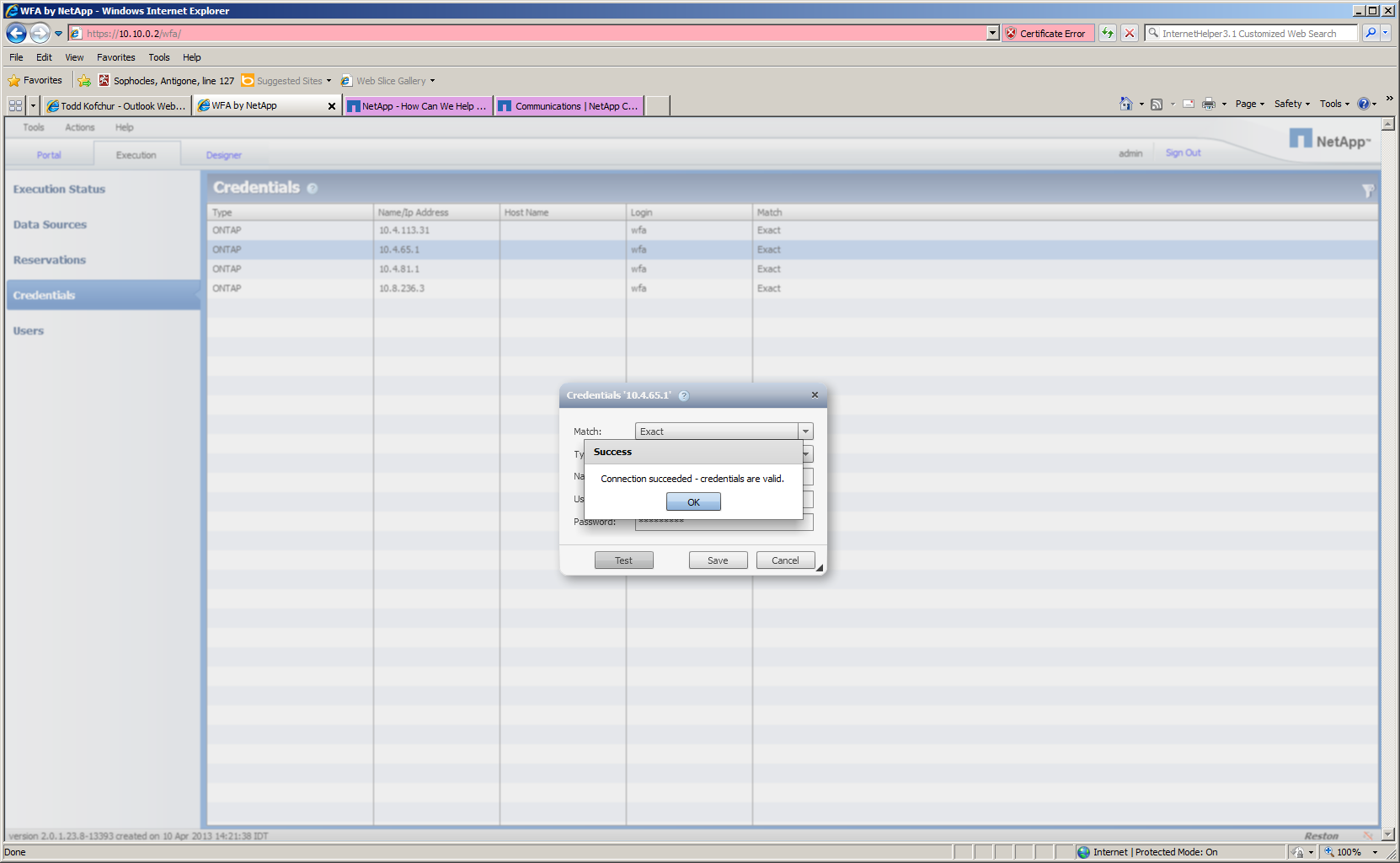Open the Favorites menu in menu bar
Image resolution: width=1400 pixels, height=863 pixels.
pyautogui.click(x=115, y=57)
